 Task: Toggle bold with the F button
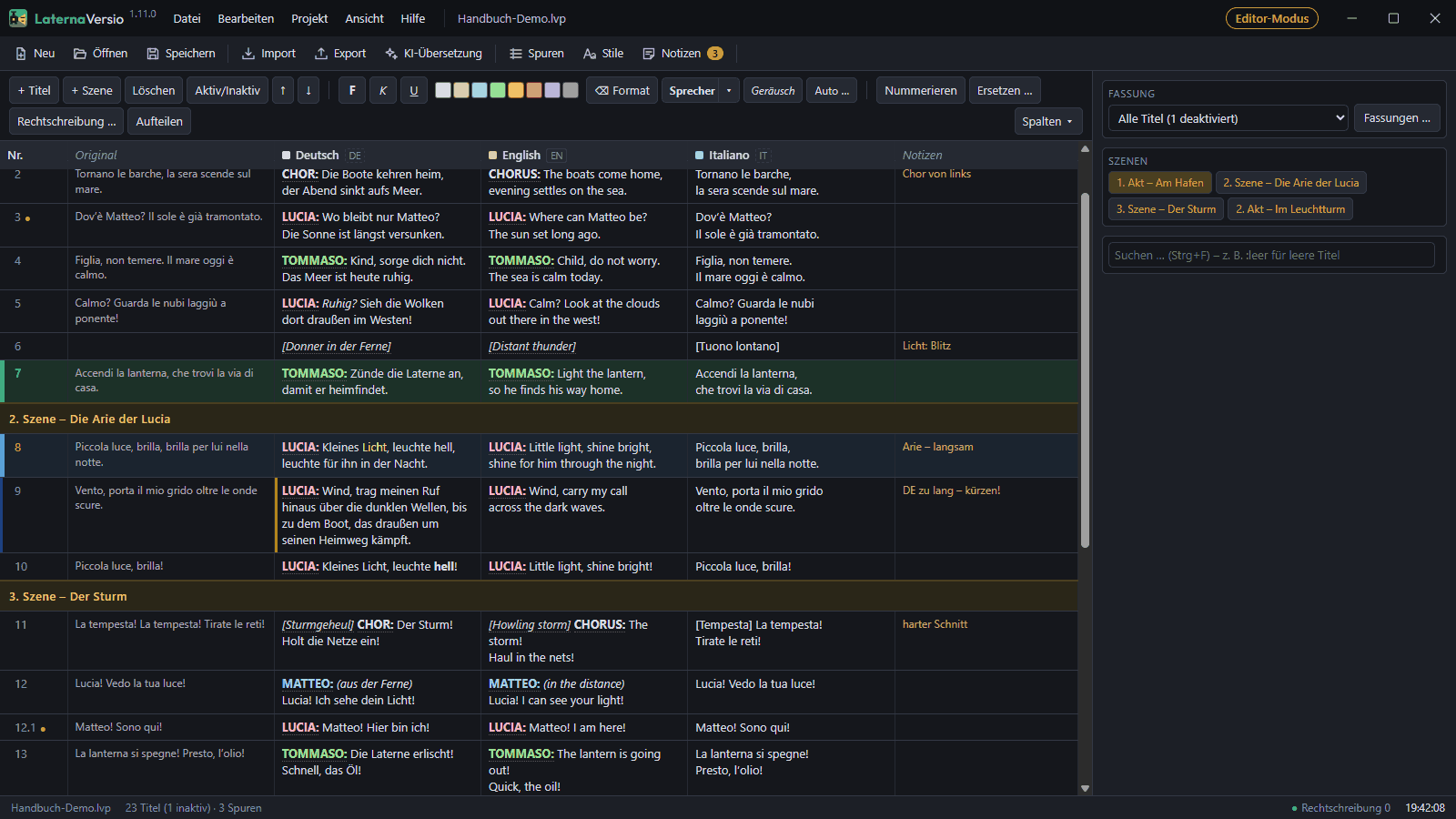click(352, 91)
